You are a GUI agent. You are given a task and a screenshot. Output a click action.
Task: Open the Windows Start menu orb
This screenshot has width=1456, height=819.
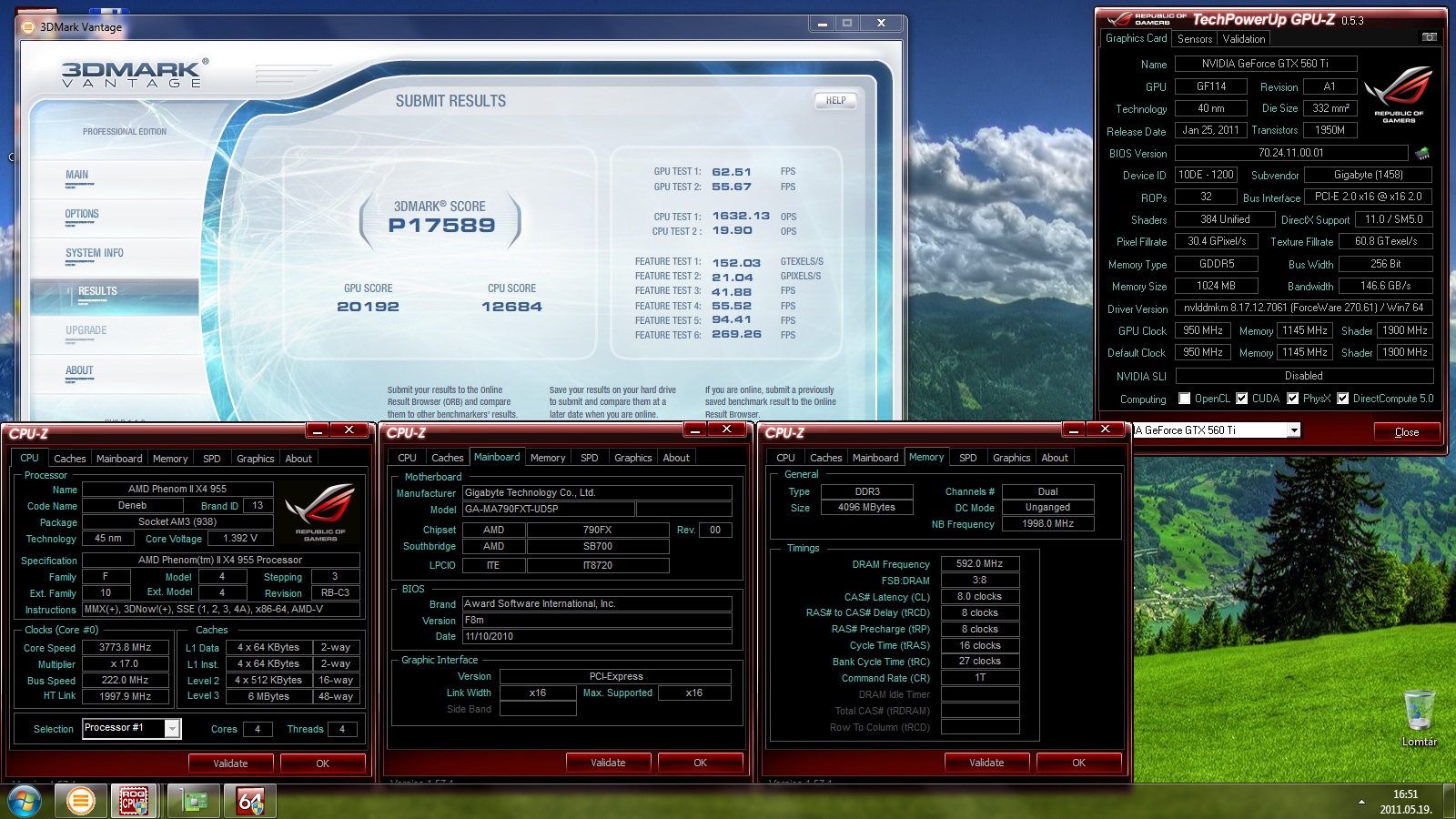pos(25,801)
